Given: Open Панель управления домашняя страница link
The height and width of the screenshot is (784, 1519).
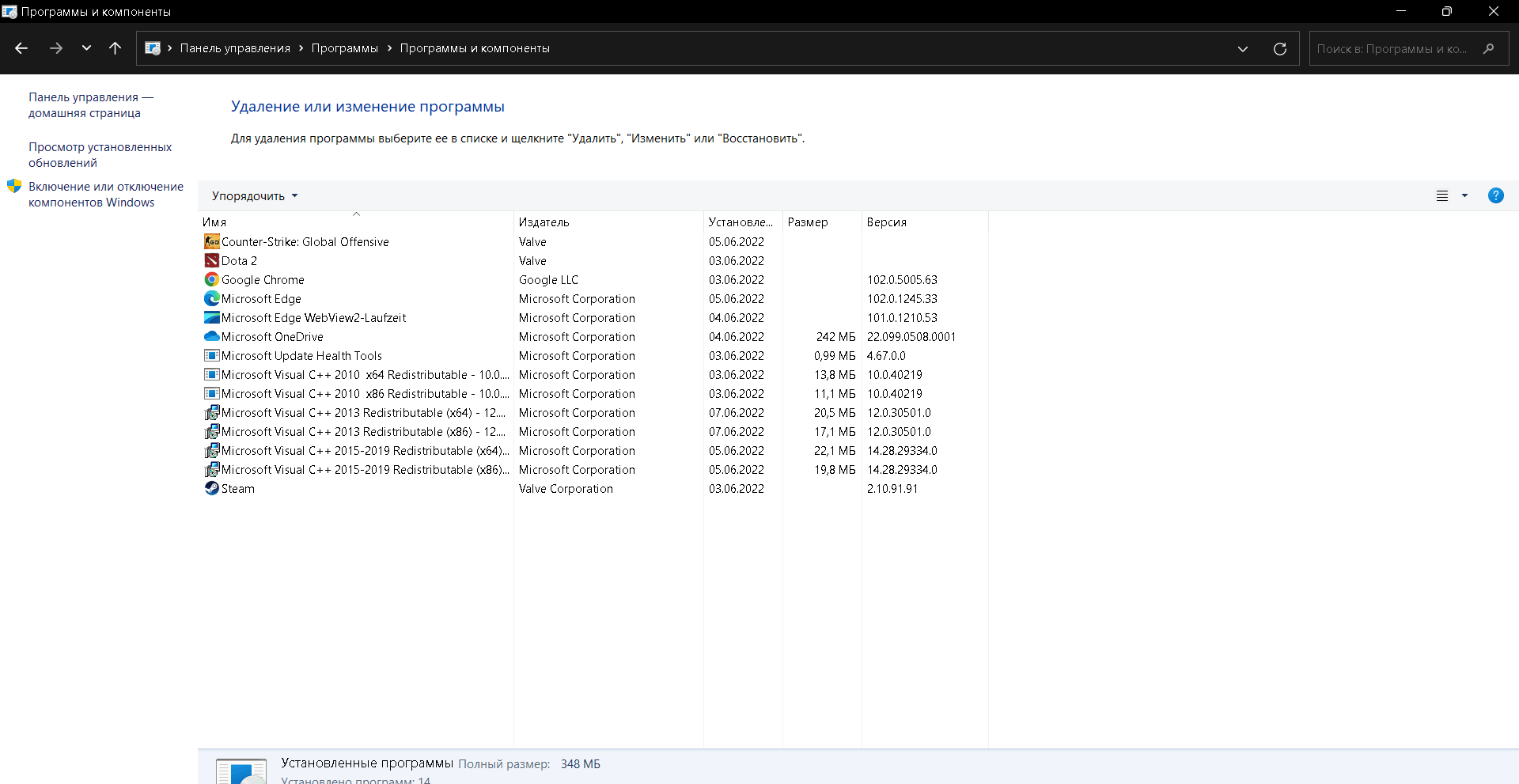Looking at the screenshot, I should [91, 104].
